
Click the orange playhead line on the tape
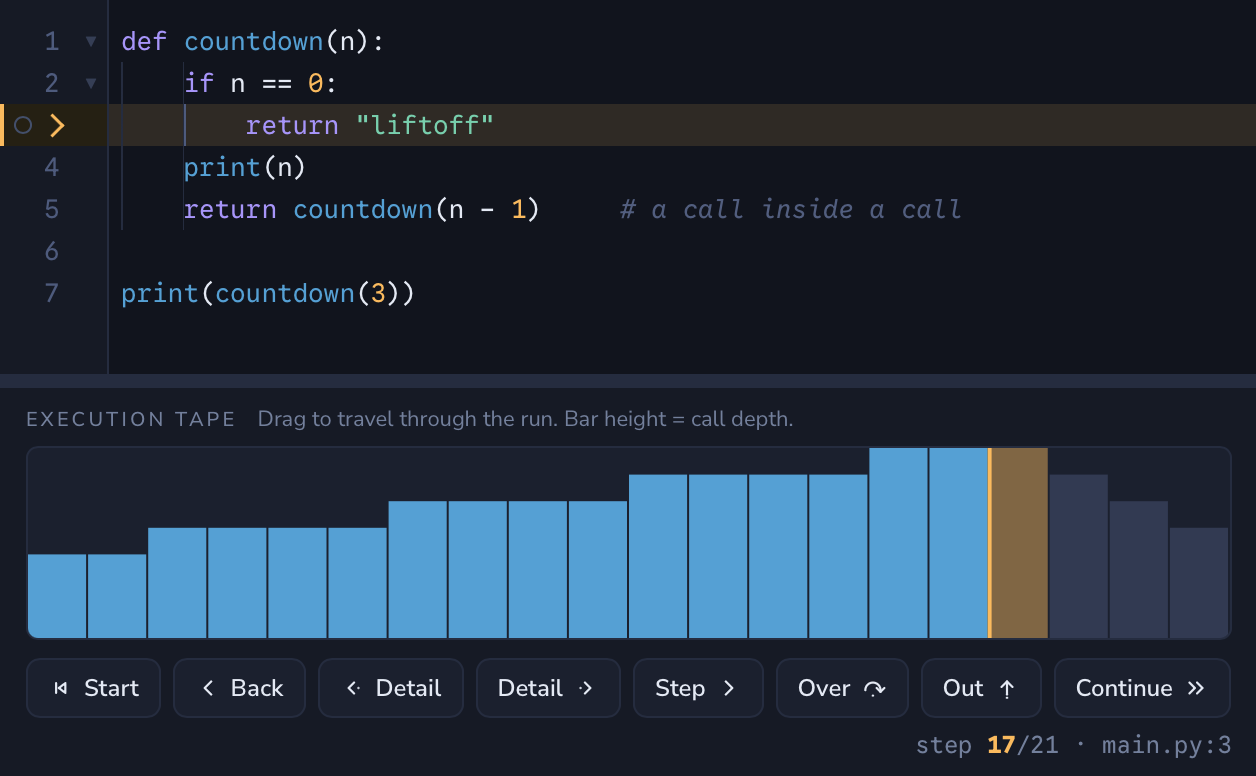(989, 543)
